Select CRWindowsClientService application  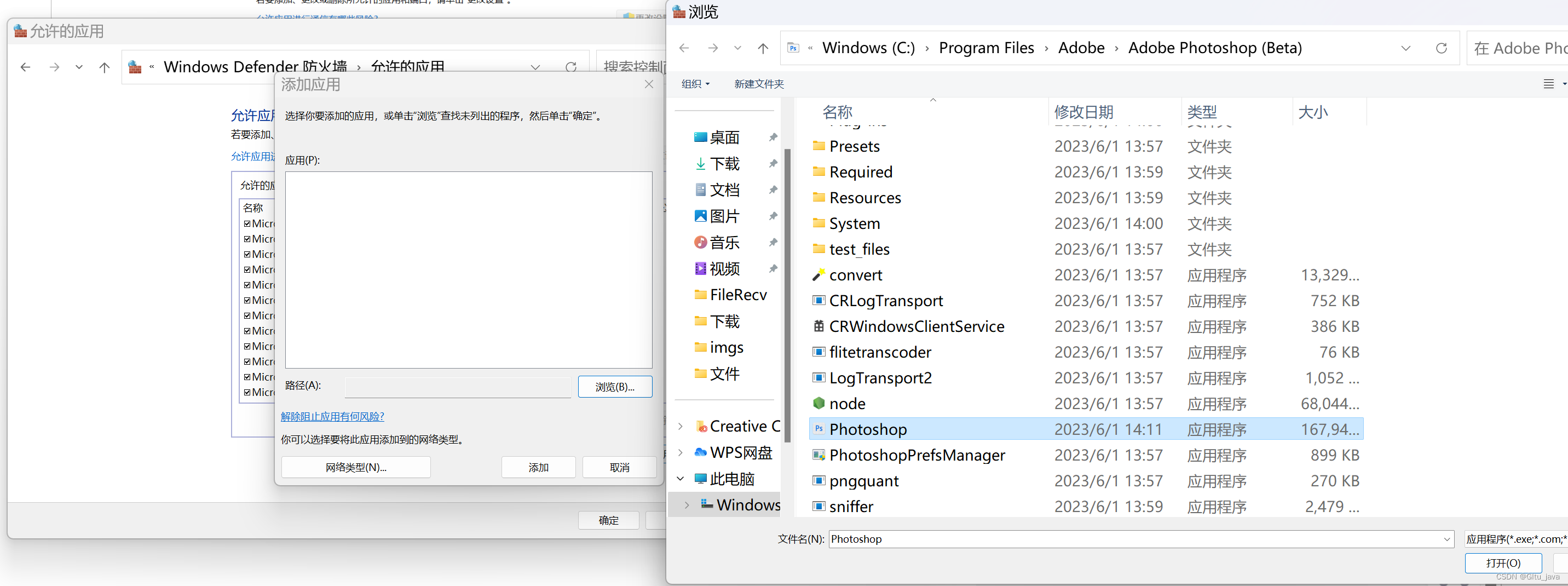pos(916,326)
